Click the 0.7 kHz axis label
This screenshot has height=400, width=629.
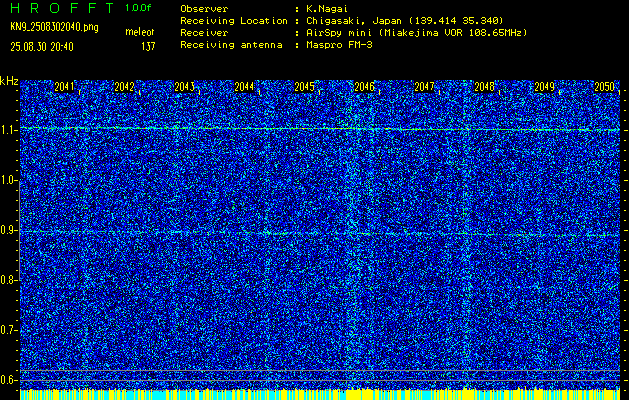[7, 330]
